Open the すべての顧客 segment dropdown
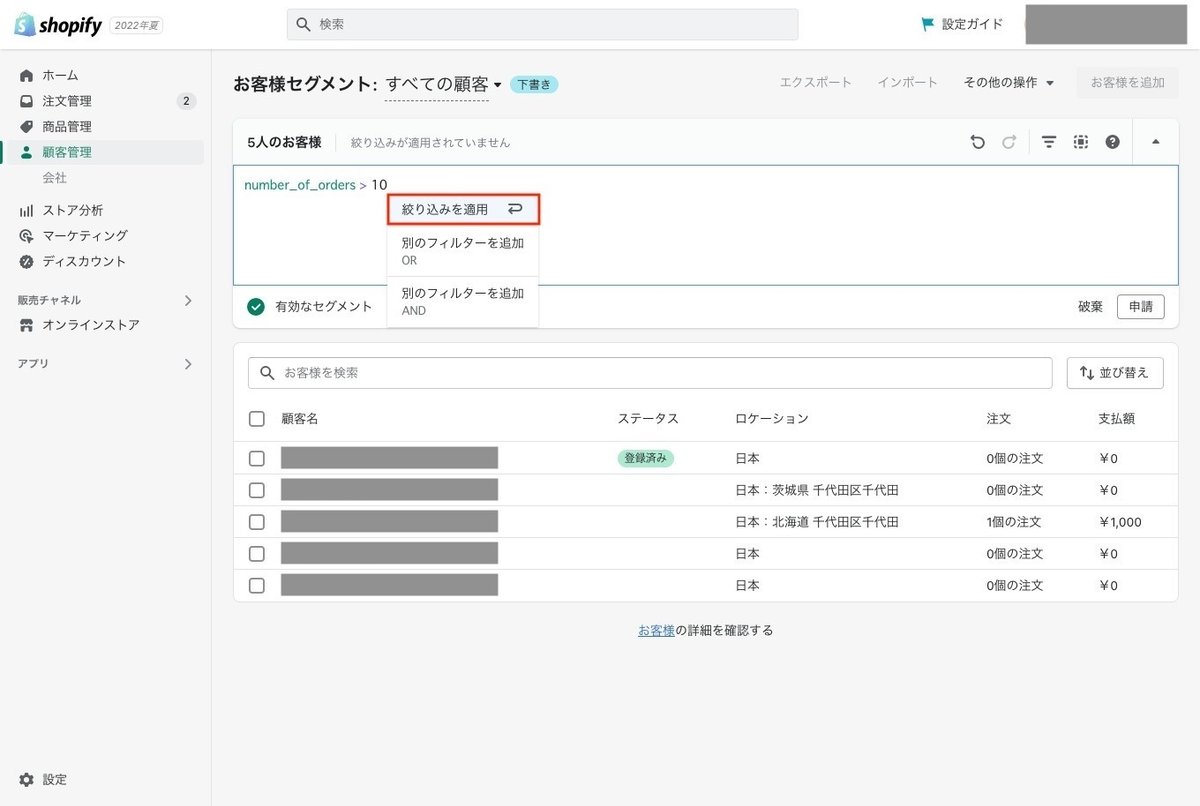The width and height of the screenshot is (1200, 806). point(443,84)
